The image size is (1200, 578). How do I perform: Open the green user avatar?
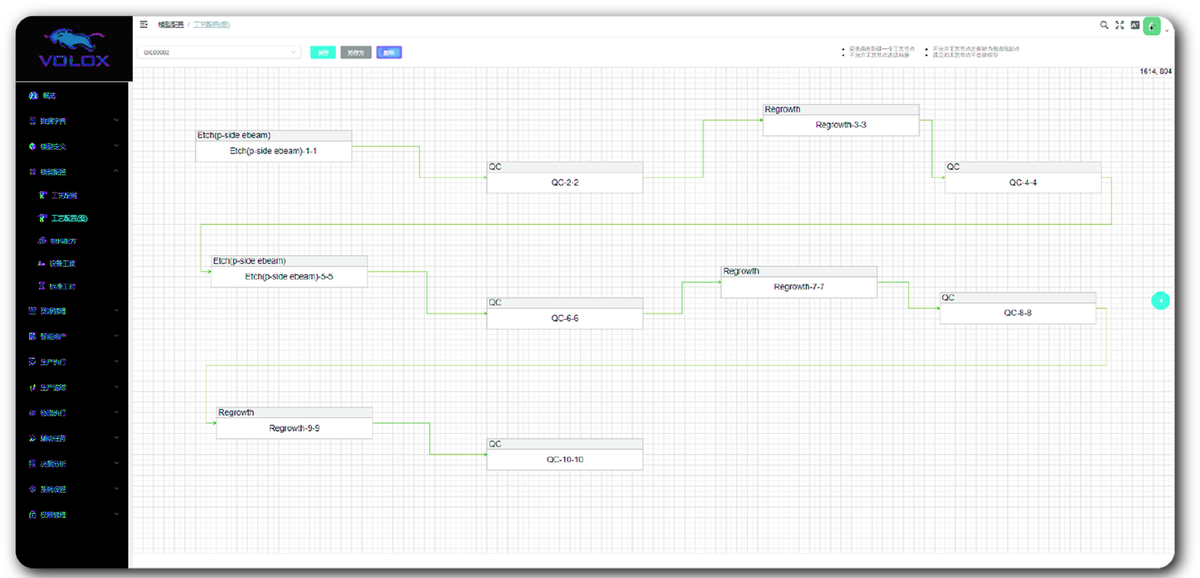click(1152, 26)
